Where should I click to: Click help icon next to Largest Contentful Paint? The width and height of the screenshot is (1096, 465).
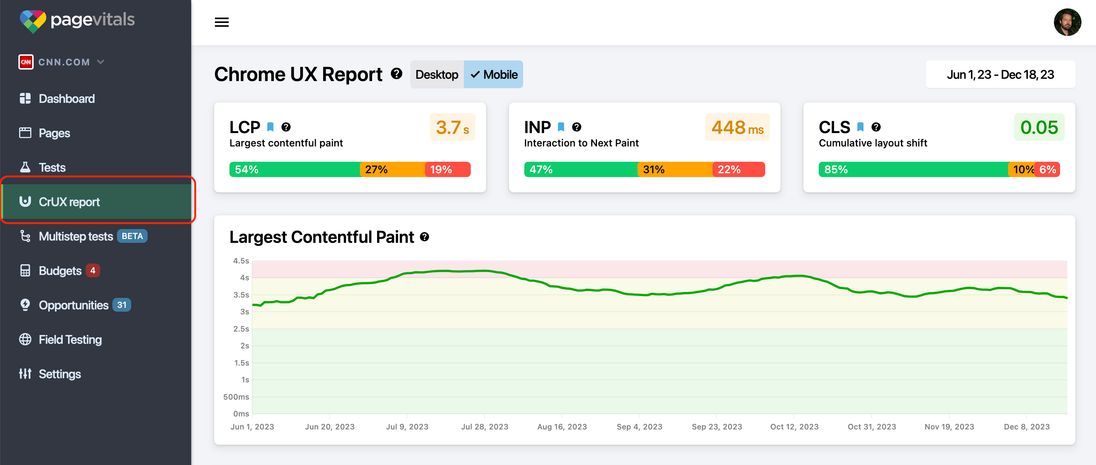(425, 237)
